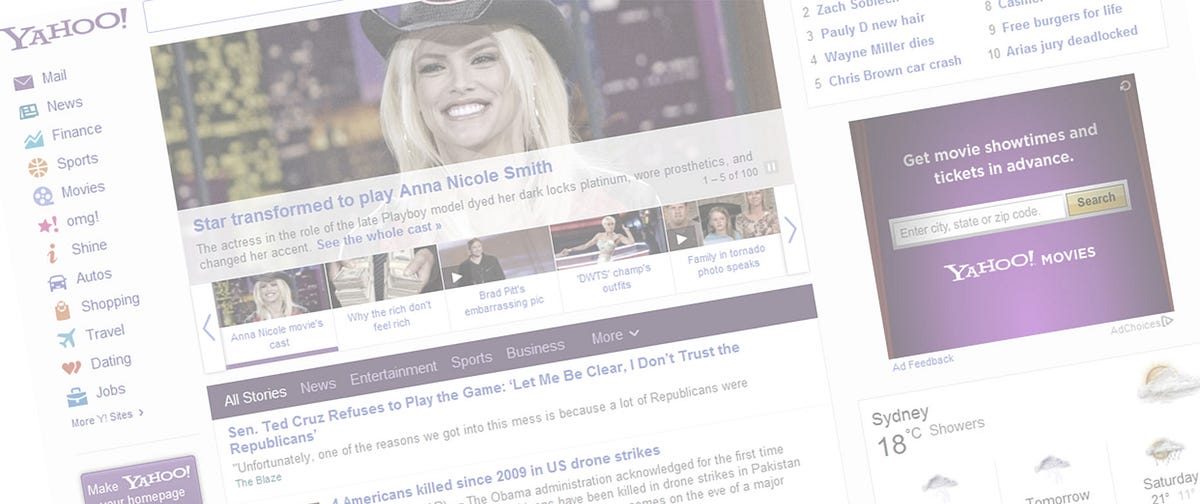Open the Finance chart icon
The width and height of the screenshot is (1200, 504).
tap(34, 139)
